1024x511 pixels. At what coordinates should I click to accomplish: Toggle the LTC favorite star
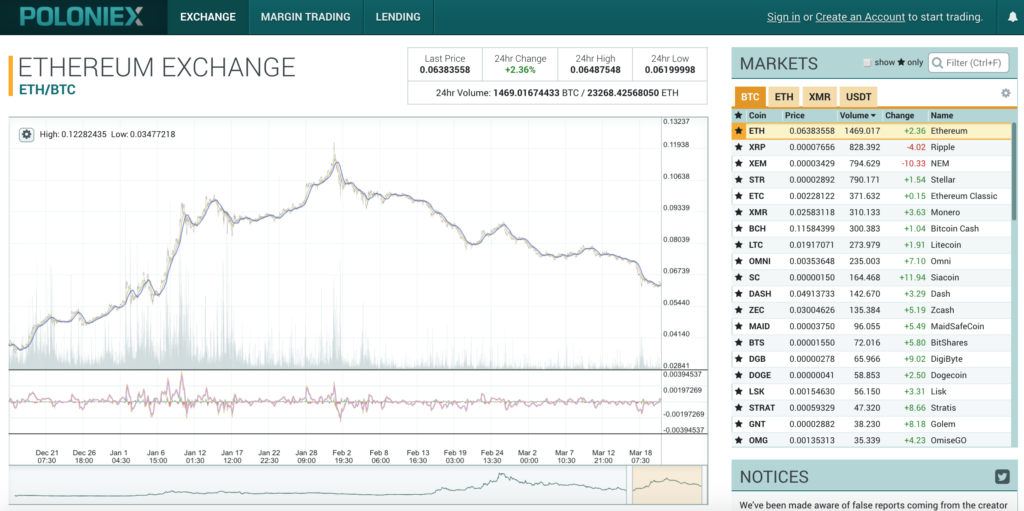[x=739, y=245]
